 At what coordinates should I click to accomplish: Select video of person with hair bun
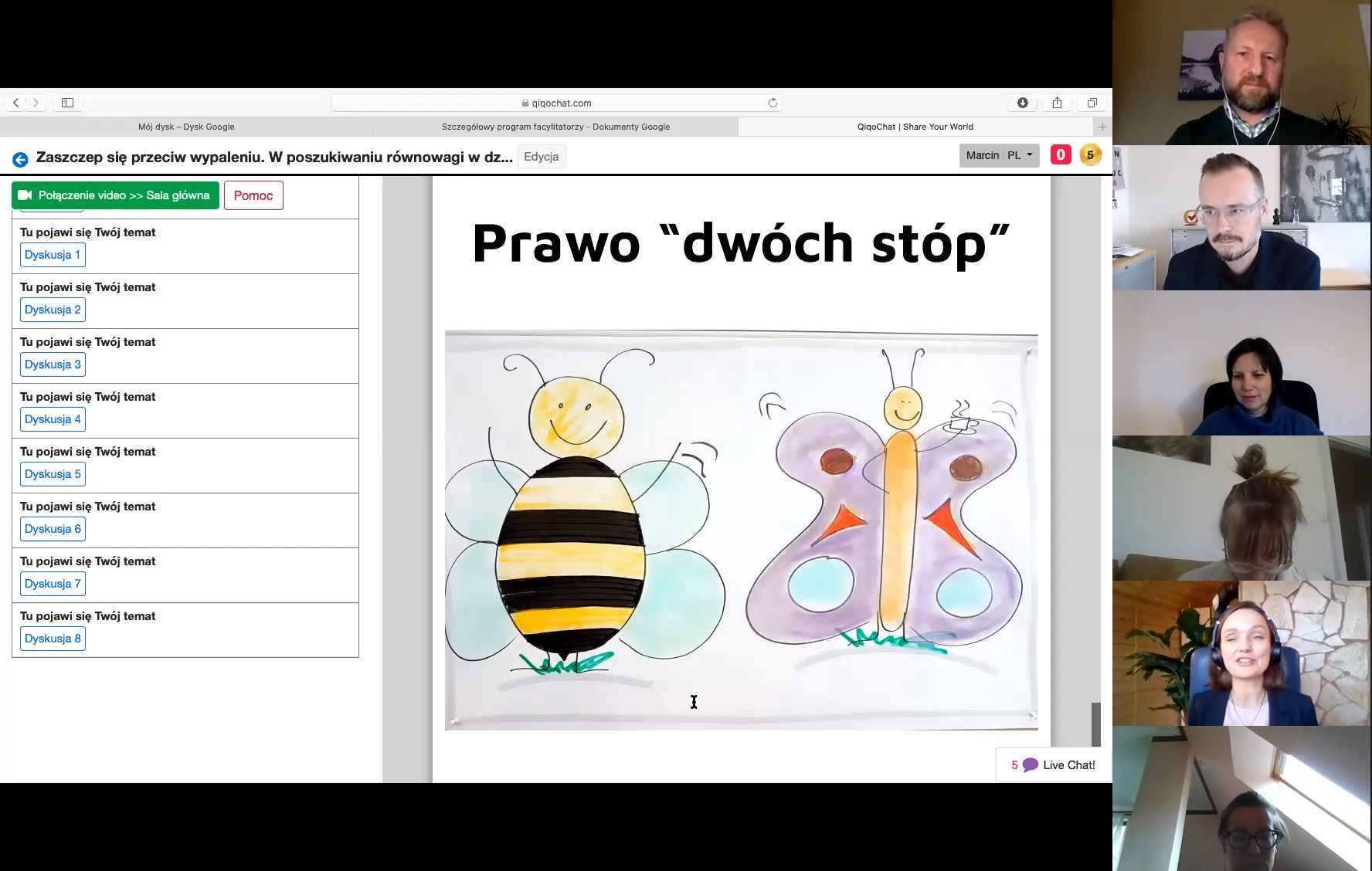point(1242,508)
